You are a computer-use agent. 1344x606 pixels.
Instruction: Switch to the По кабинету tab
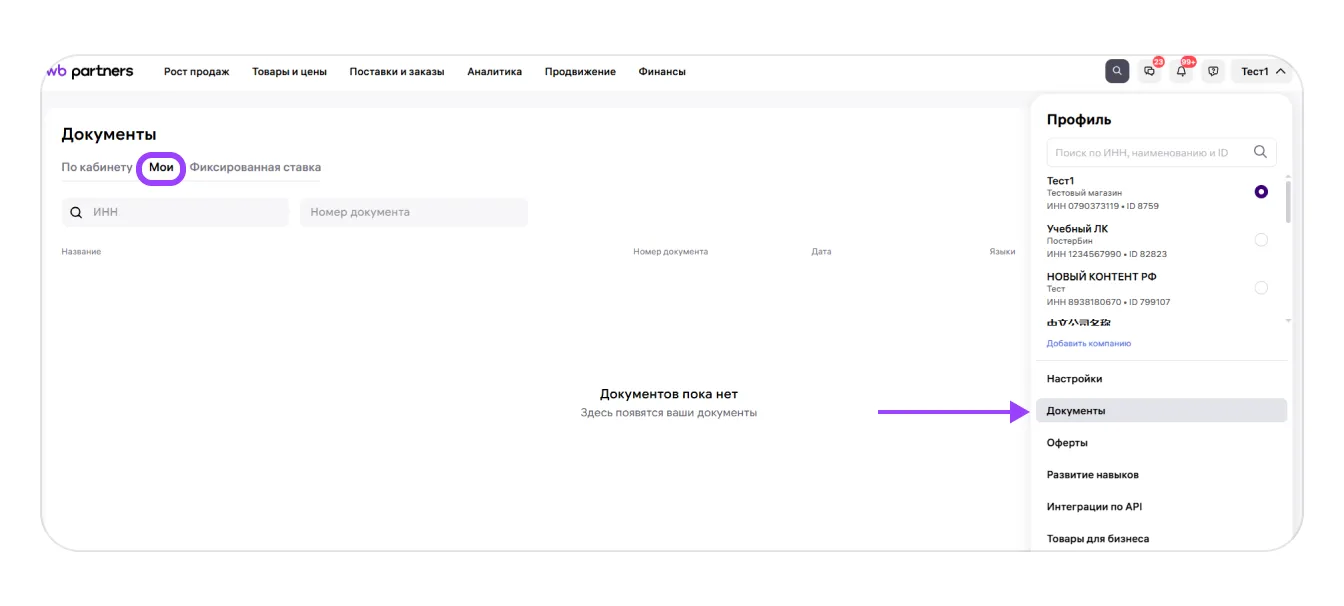[97, 167]
